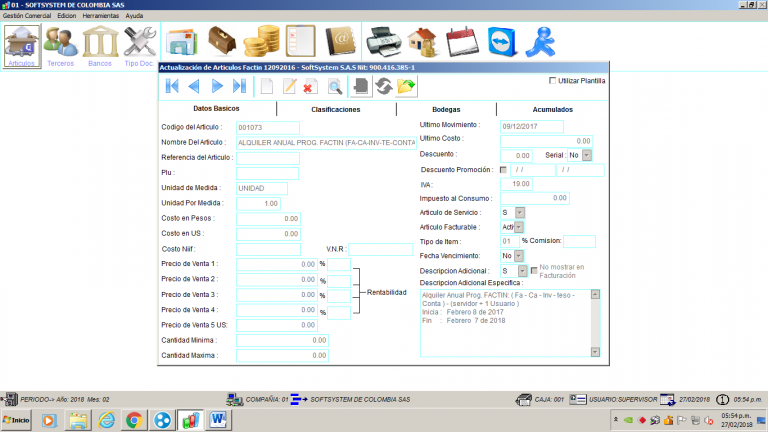Click the refresh arrows icon
768x432 pixels.
tap(384, 86)
